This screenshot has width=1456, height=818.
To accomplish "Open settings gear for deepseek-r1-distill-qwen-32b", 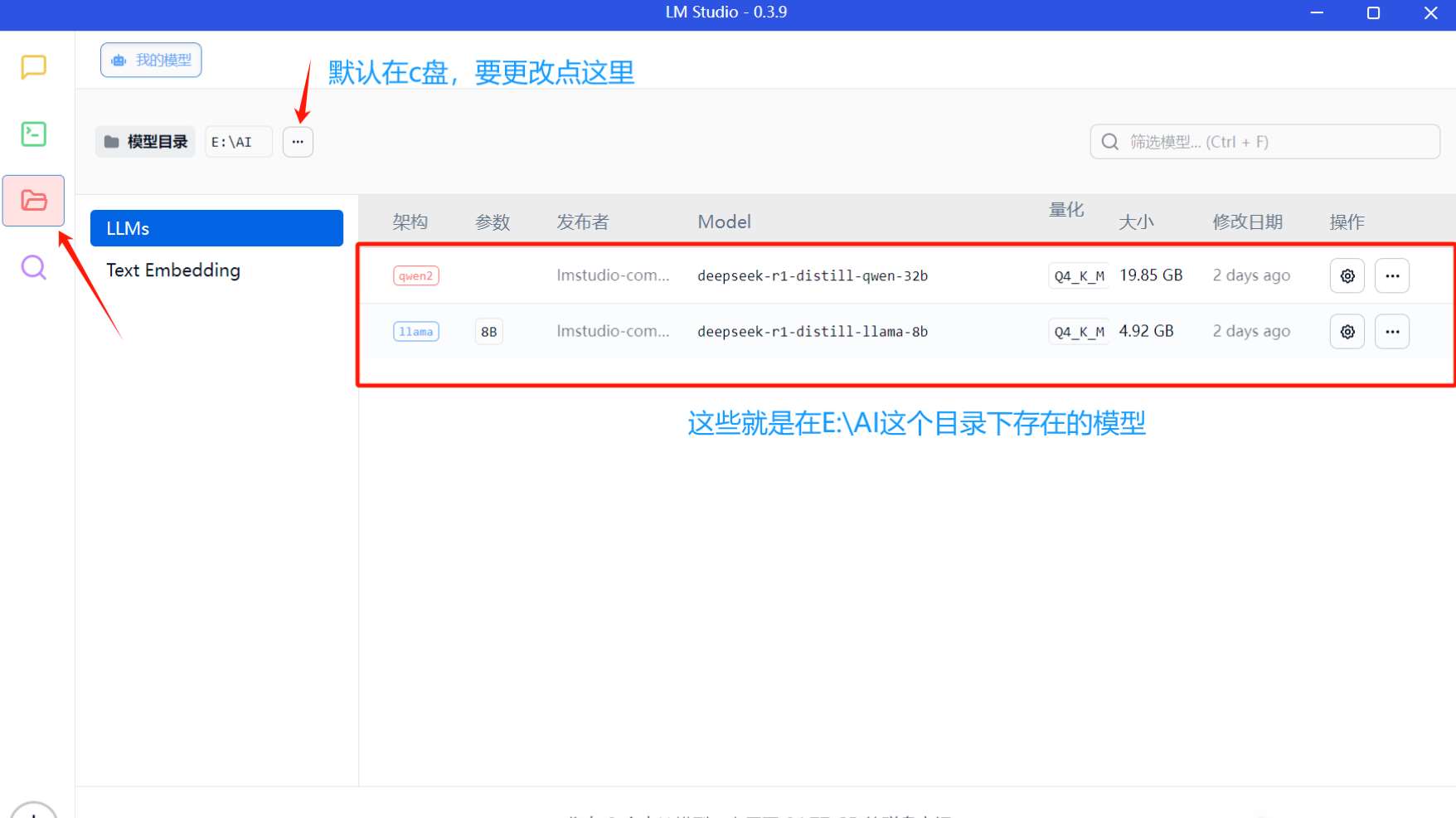I will [1347, 275].
